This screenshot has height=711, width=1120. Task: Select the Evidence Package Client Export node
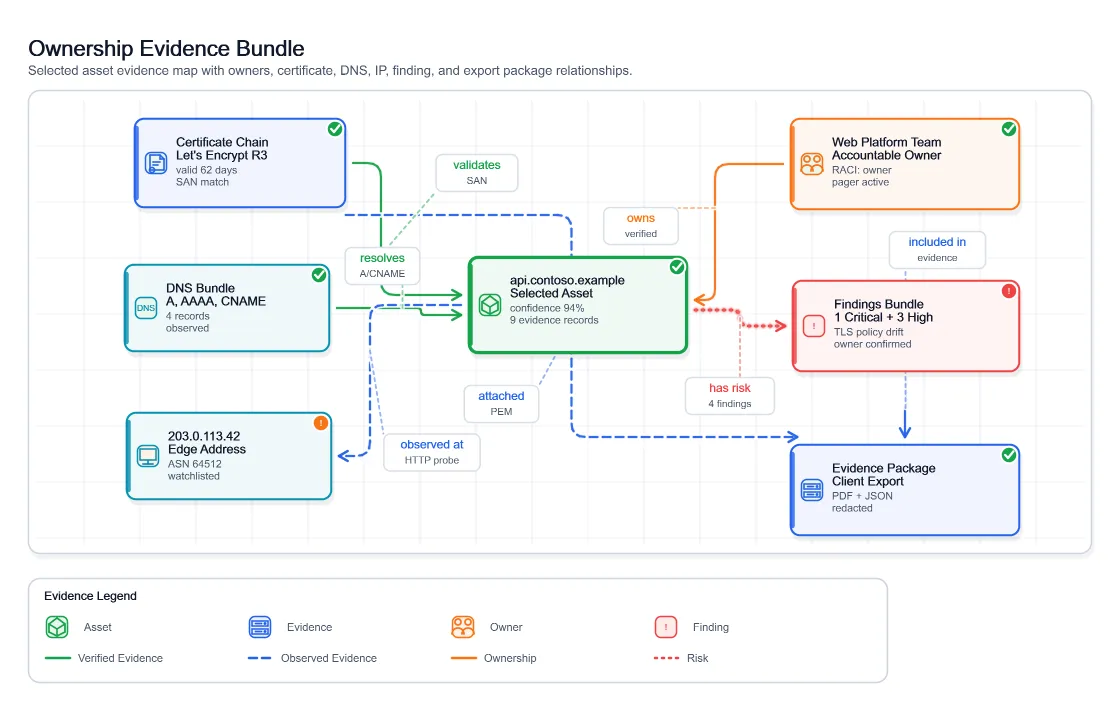[905, 490]
